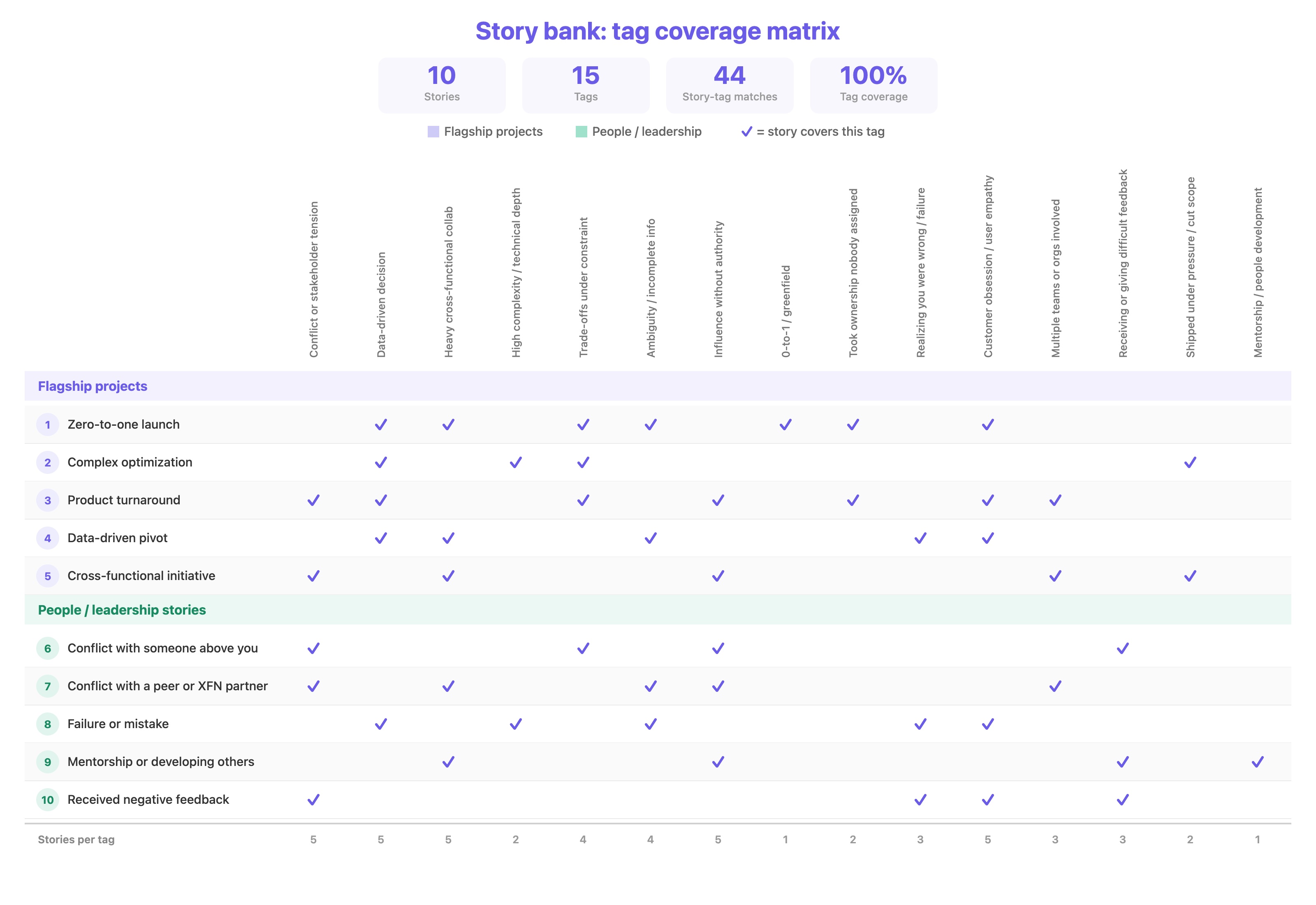This screenshot has height=905, width=1316.
Task: Select the 'Complex optimization' row label
Action: pyautogui.click(x=130, y=463)
